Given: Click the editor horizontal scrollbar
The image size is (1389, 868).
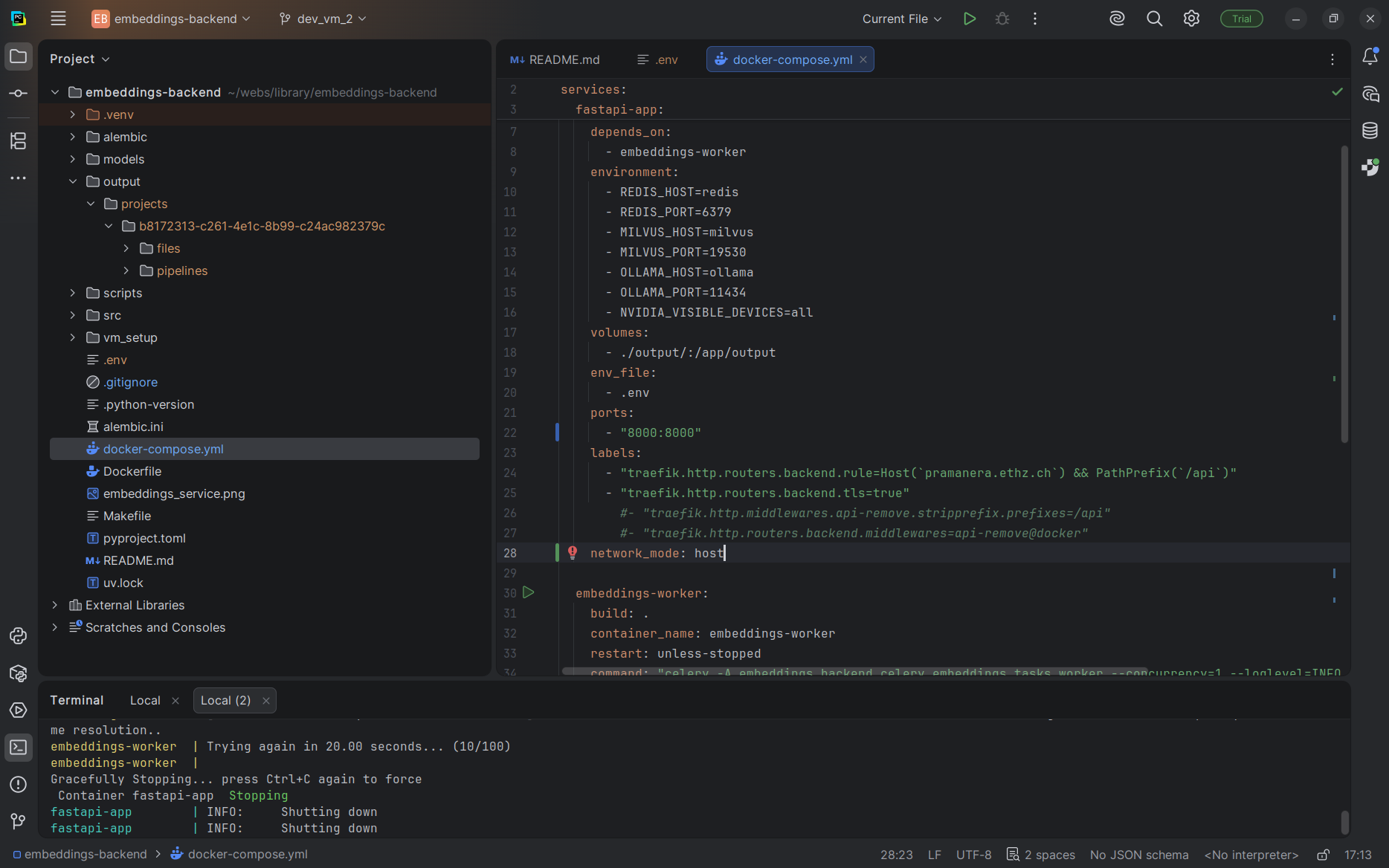Looking at the screenshot, I should click(855, 671).
